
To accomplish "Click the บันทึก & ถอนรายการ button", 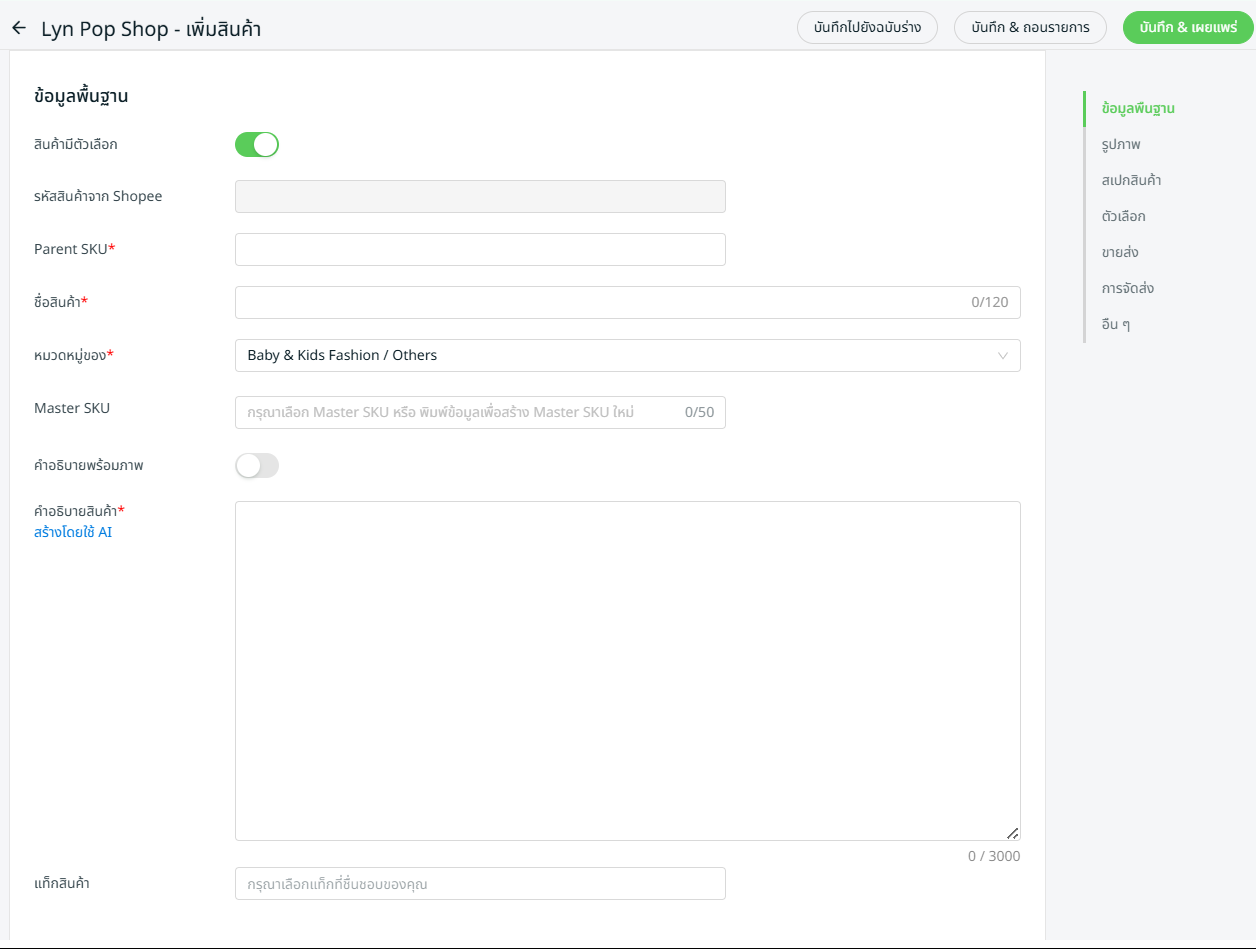I will click(x=1030, y=28).
